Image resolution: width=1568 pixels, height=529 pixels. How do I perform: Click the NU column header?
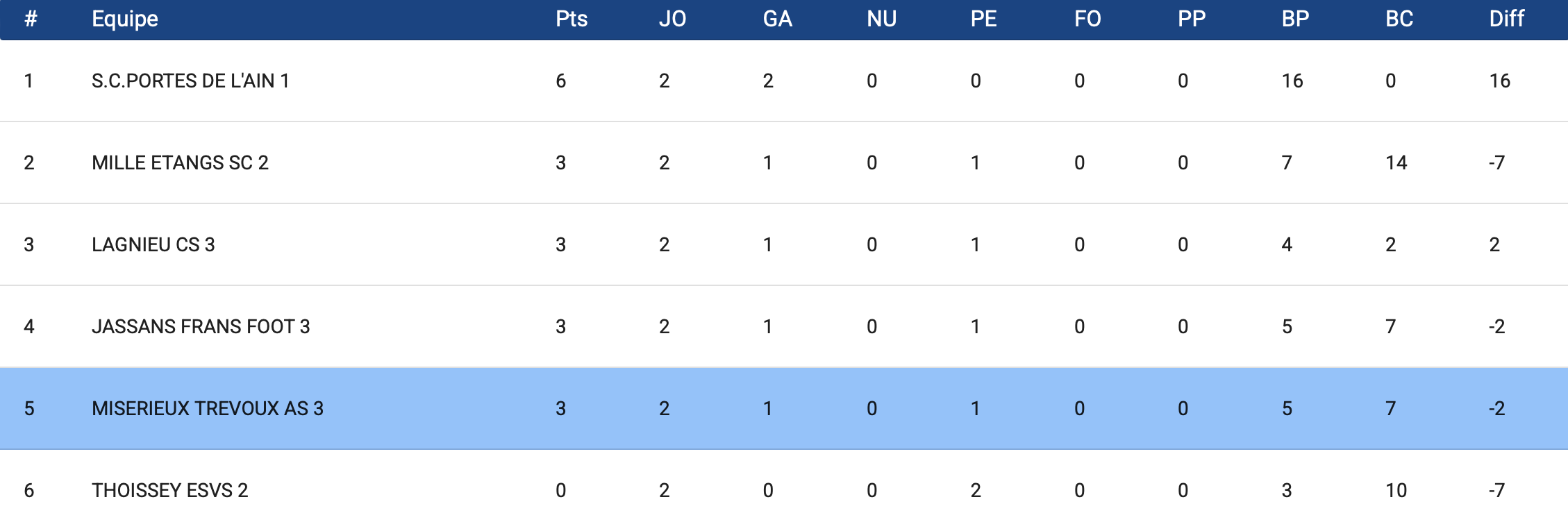[881, 19]
